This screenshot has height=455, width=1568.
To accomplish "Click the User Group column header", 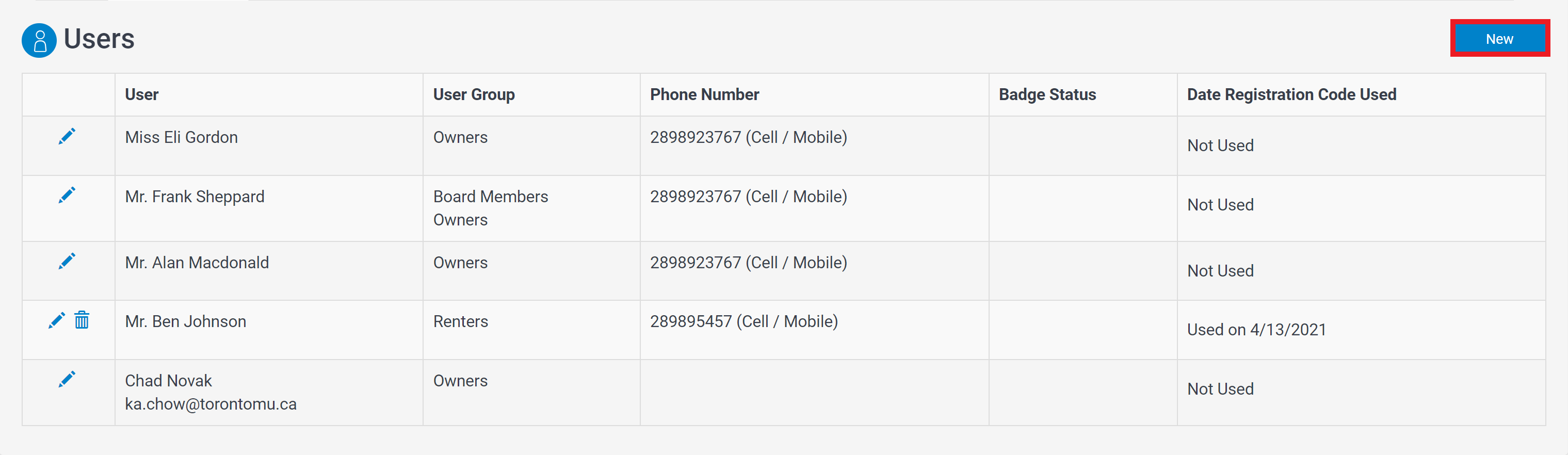I will (474, 94).
